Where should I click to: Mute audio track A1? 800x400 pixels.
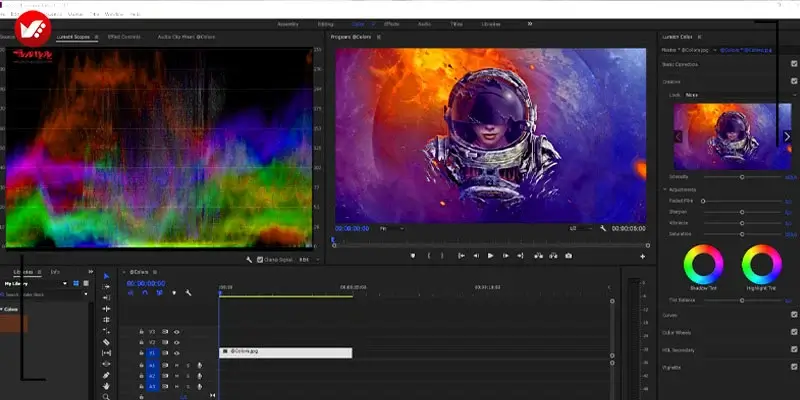pos(177,365)
